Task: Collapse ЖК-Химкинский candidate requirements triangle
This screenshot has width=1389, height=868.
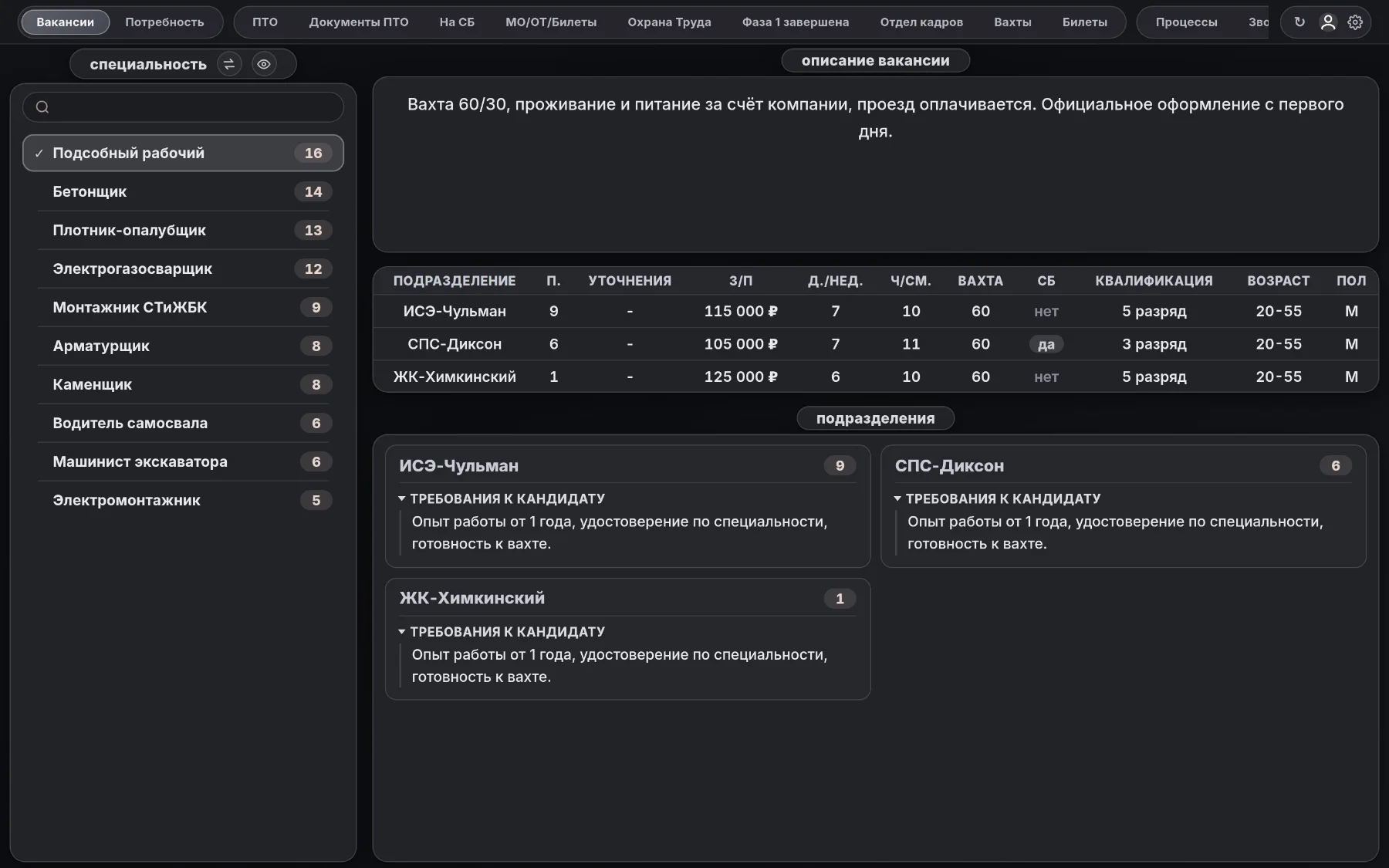Action: (402, 631)
